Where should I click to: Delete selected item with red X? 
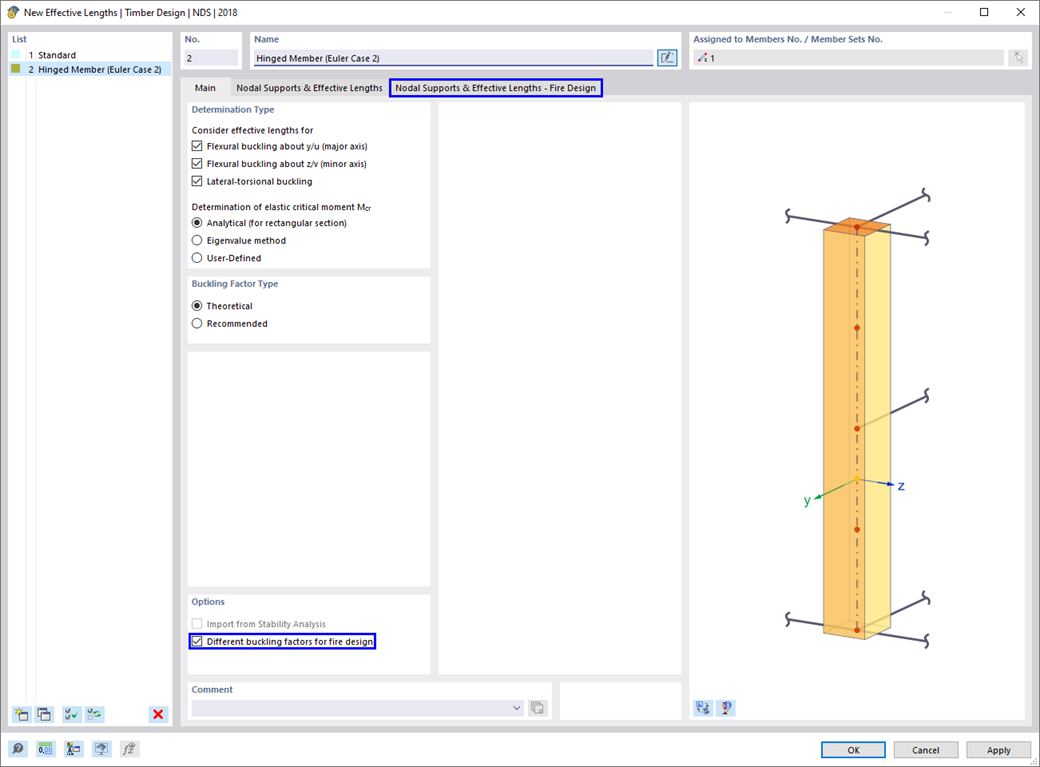158,715
